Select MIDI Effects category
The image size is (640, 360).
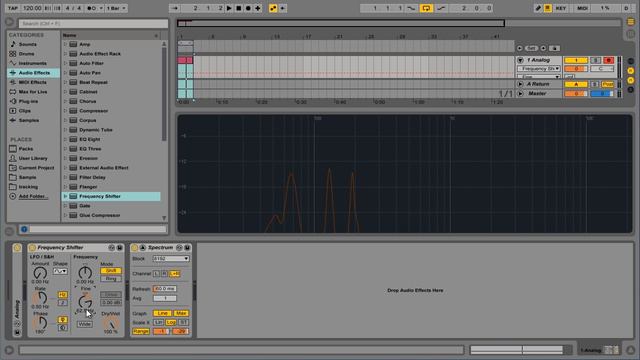32,82
